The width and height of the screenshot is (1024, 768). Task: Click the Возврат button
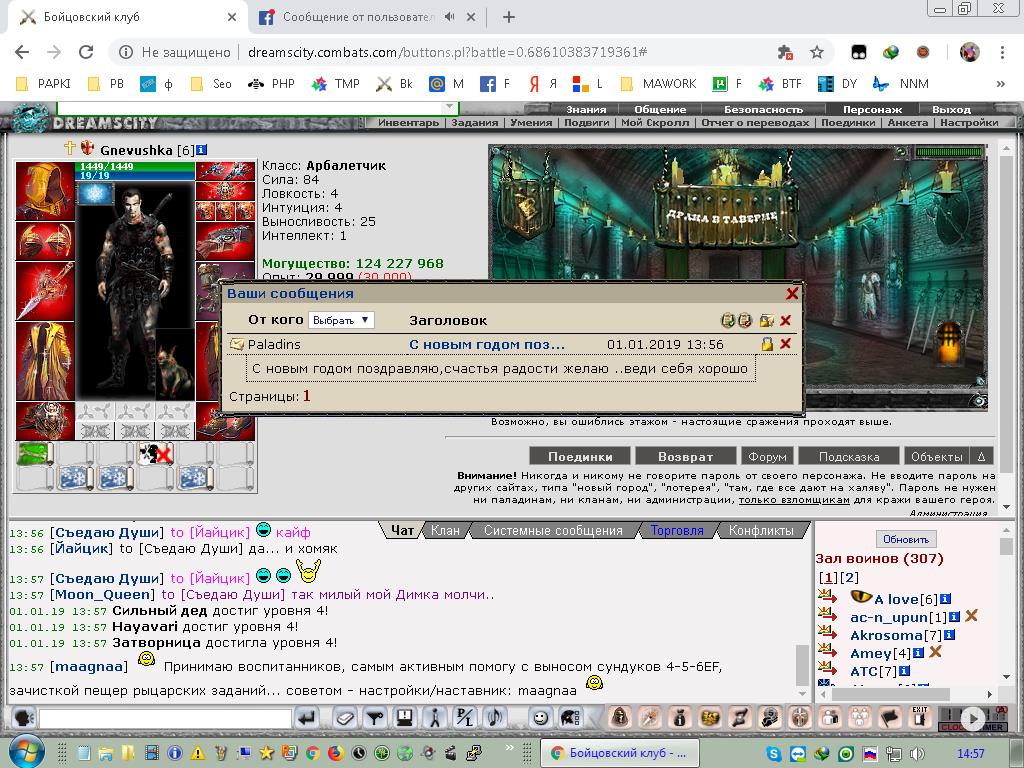click(x=685, y=456)
